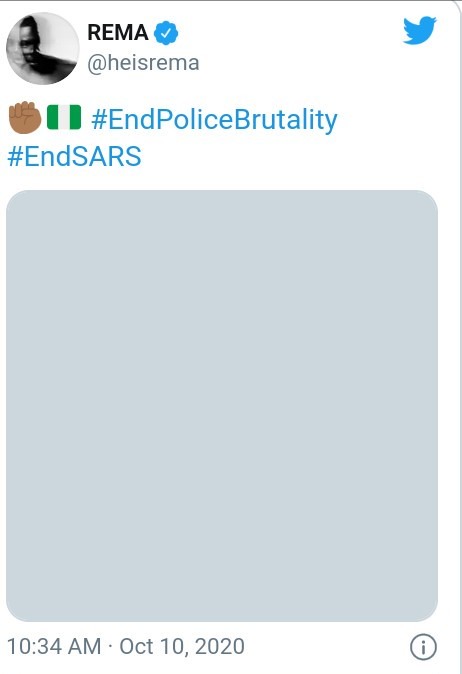The image size is (462, 674).
Task: Click the raised fist emoji
Action: 25,117
